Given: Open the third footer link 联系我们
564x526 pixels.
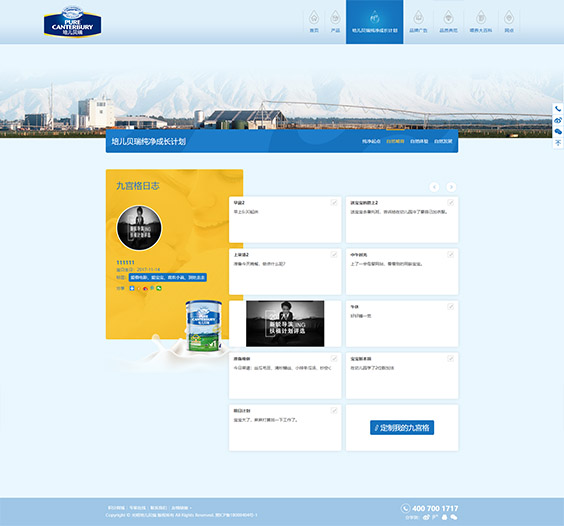Looking at the screenshot, I should [159, 508].
